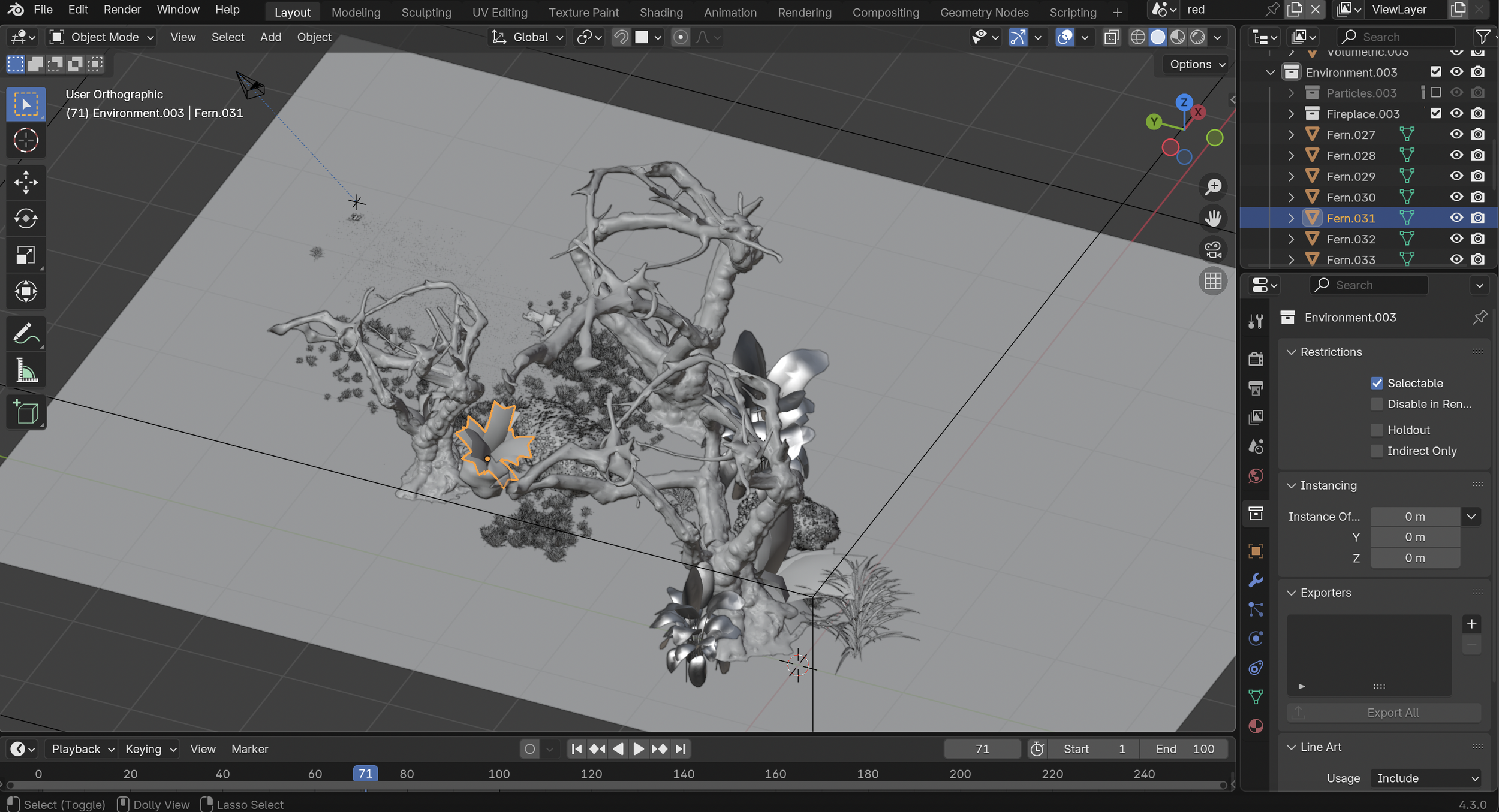Select the Rotate tool
Screen dimensions: 1499x812
[x=26, y=219]
